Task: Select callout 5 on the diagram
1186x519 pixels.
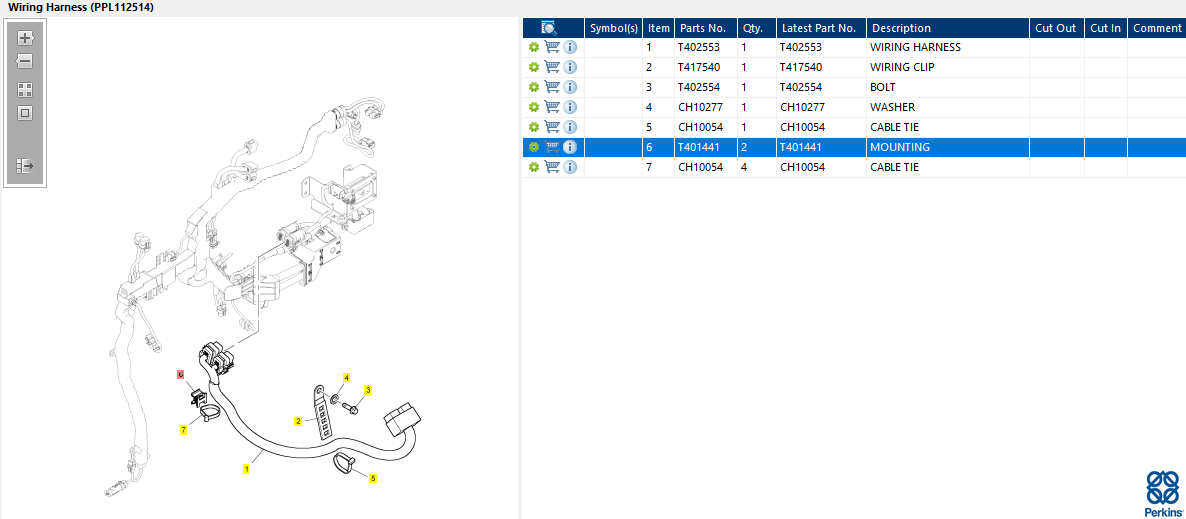Action: 373,478
